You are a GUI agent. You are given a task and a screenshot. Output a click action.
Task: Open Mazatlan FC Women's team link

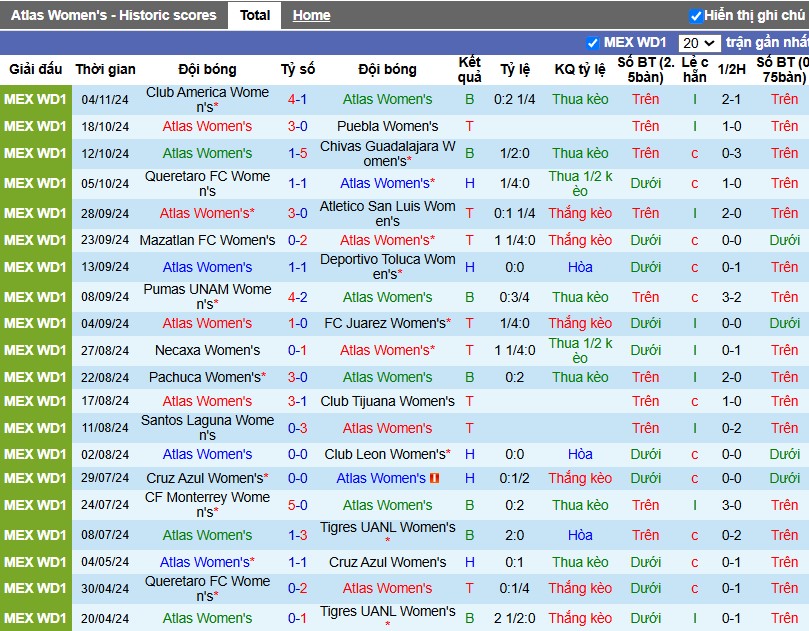(207, 240)
